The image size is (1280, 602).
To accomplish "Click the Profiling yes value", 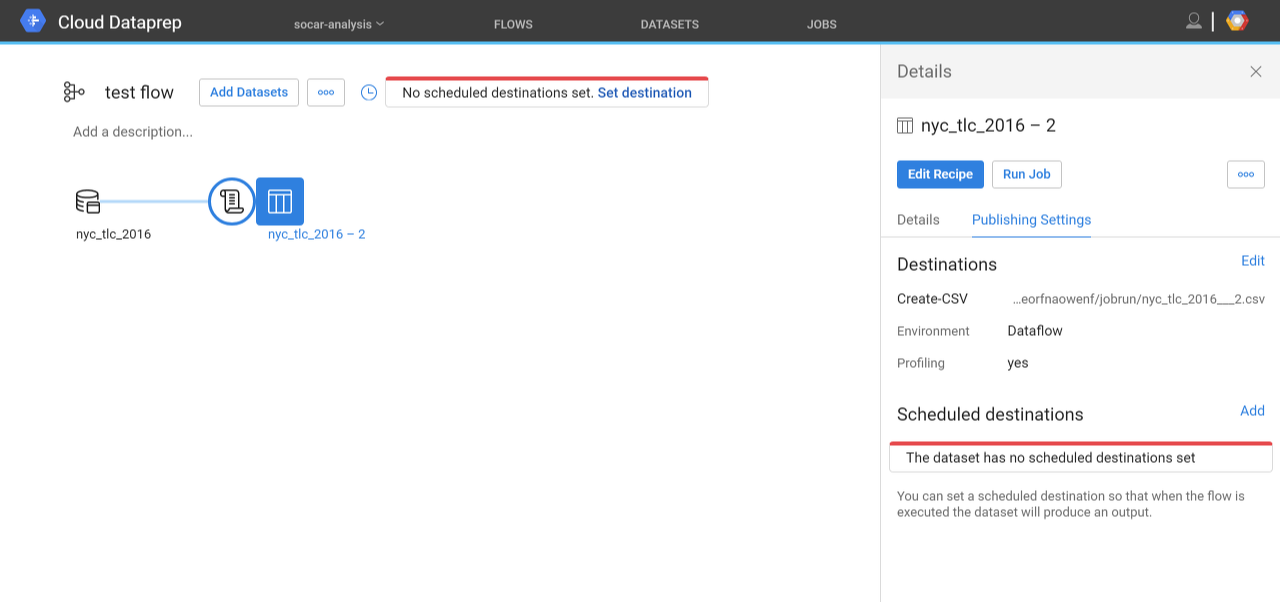I will coord(1018,363).
